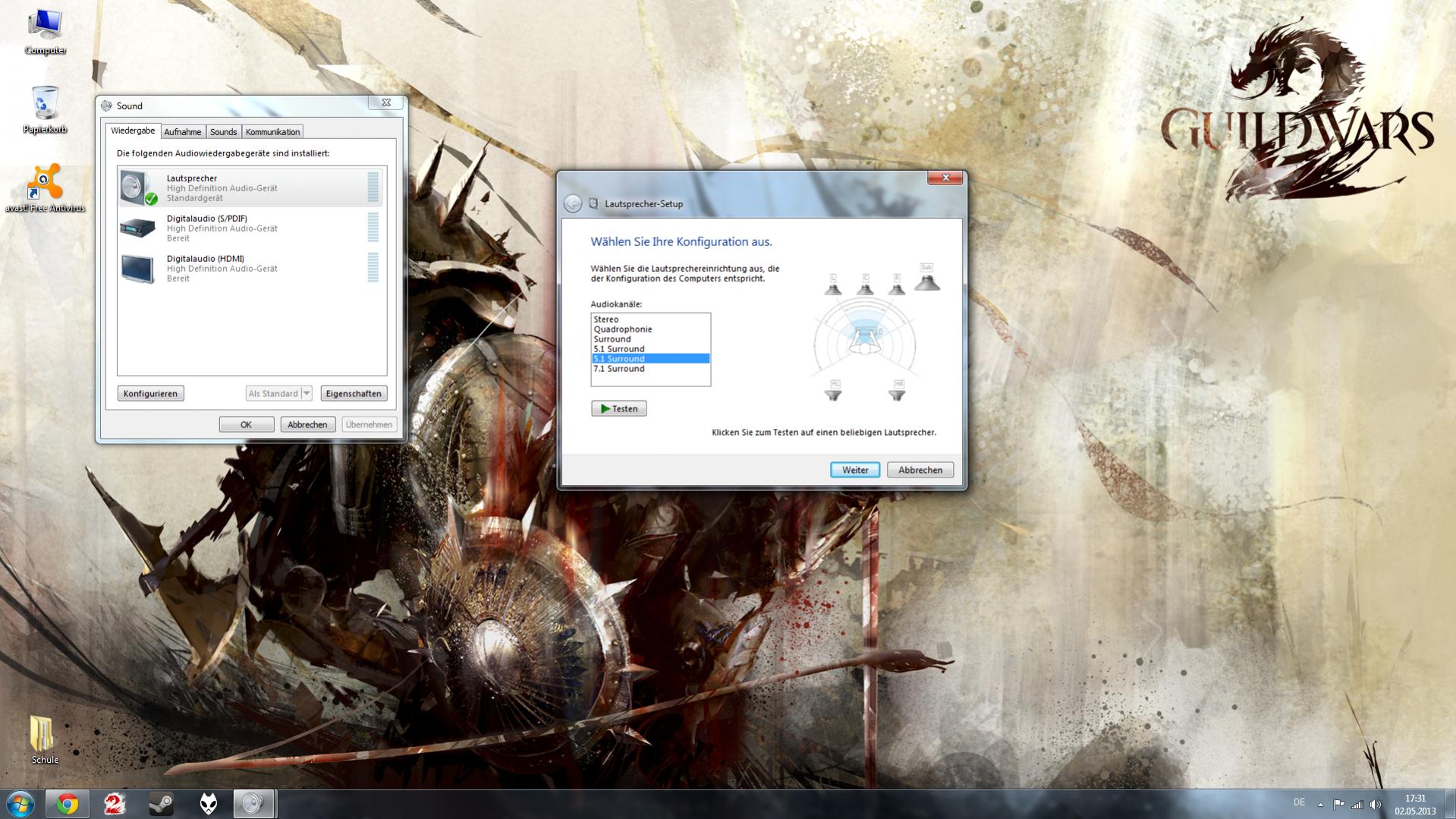Open the taskbar clock and date
This screenshot has height=819, width=1456.
click(x=1415, y=805)
